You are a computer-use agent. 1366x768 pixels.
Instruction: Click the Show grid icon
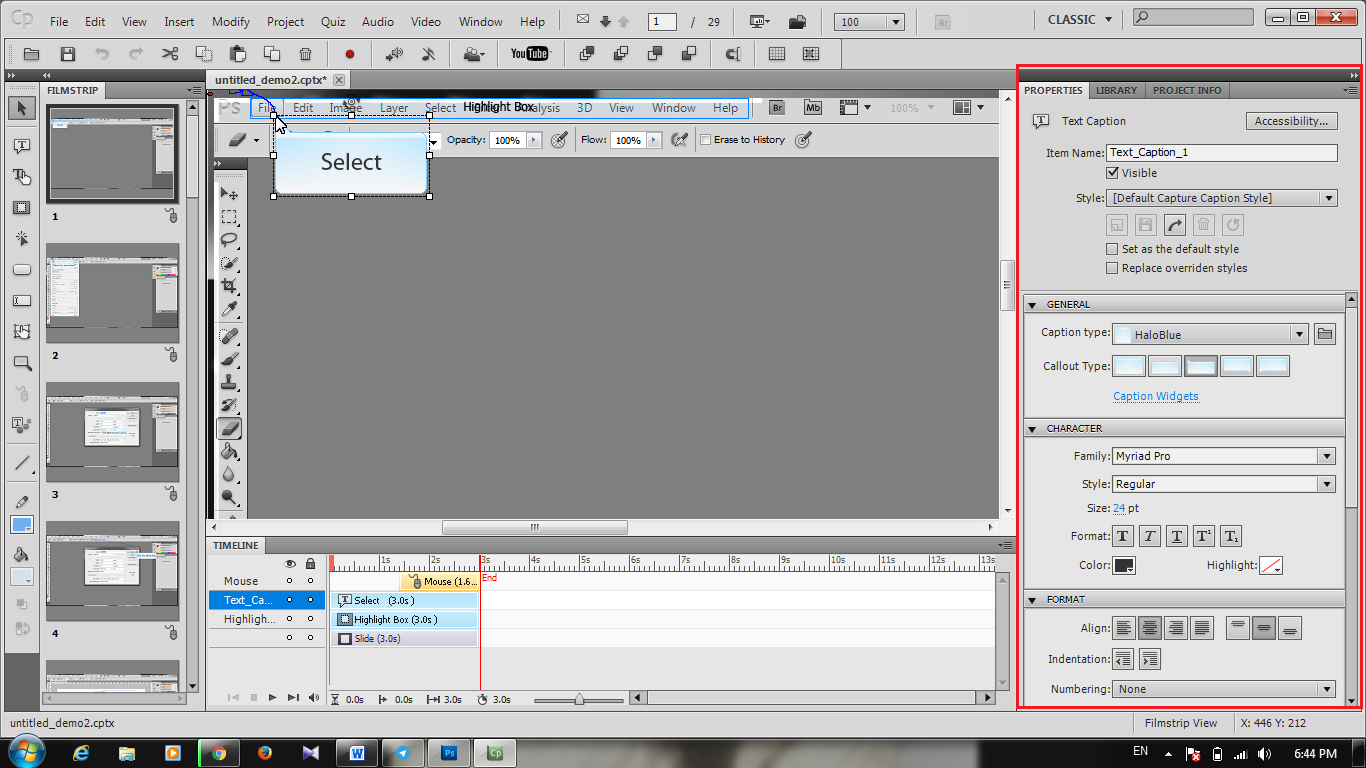click(x=777, y=54)
